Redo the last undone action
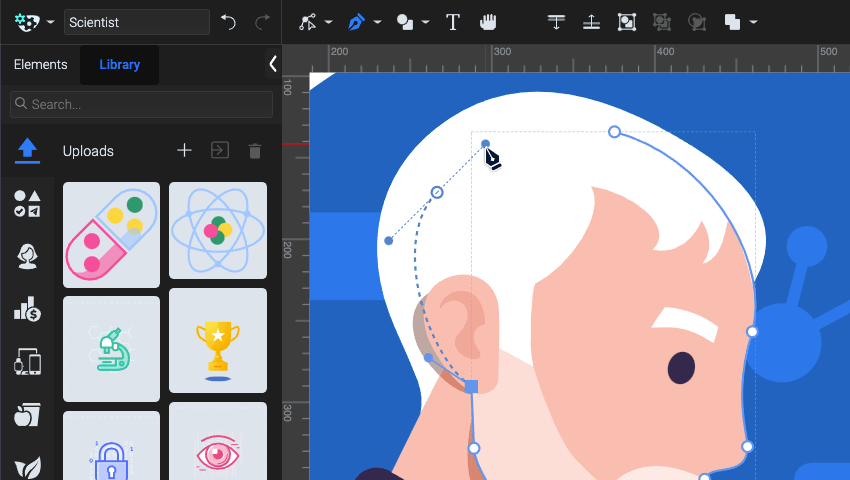The image size is (850, 480). 262,22
